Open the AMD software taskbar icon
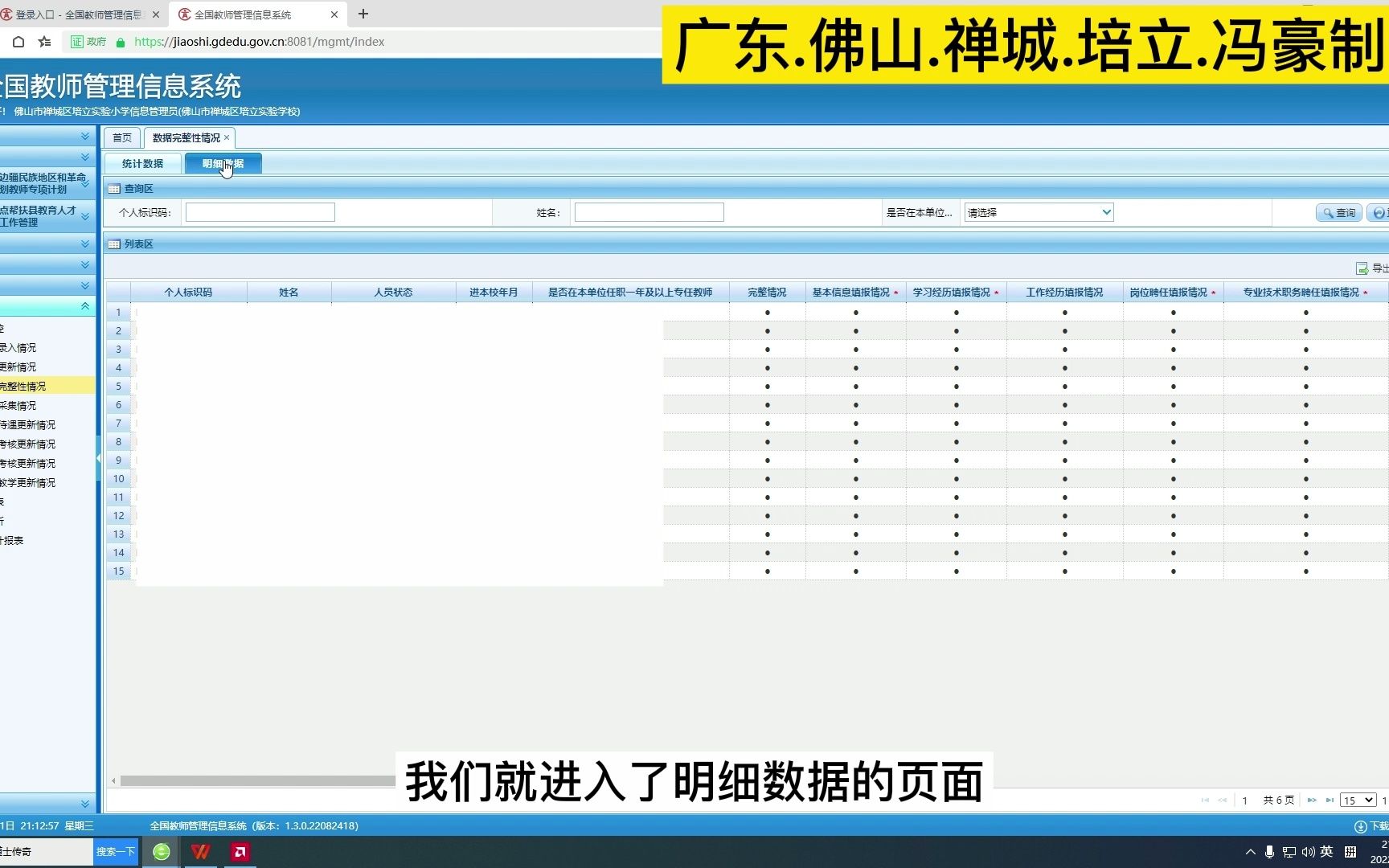 click(240, 852)
